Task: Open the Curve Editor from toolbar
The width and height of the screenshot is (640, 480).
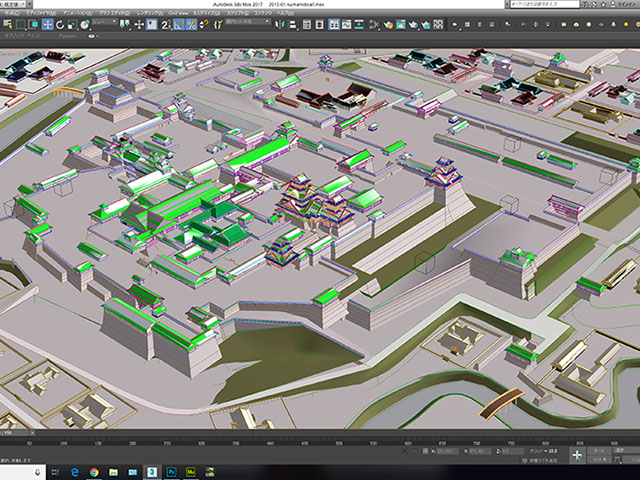Action: point(347,24)
